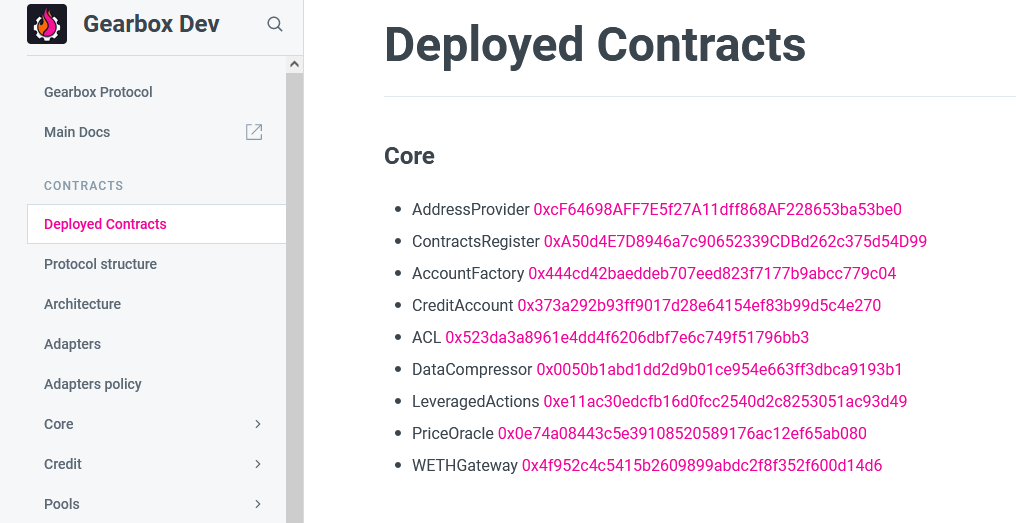Click the WETHGateway address link
Image resolution: width=1016 pixels, height=523 pixels.
coord(702,465)
